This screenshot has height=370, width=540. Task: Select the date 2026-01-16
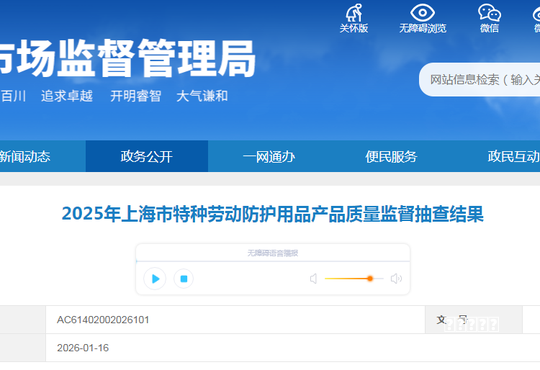coord(83,348)
